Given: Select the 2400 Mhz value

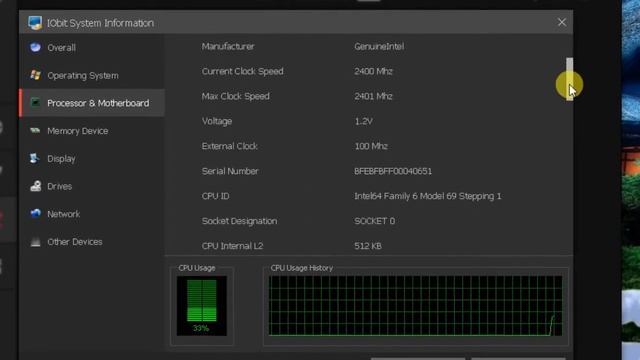Looking at the screenshot, I should tap(373, 71).
